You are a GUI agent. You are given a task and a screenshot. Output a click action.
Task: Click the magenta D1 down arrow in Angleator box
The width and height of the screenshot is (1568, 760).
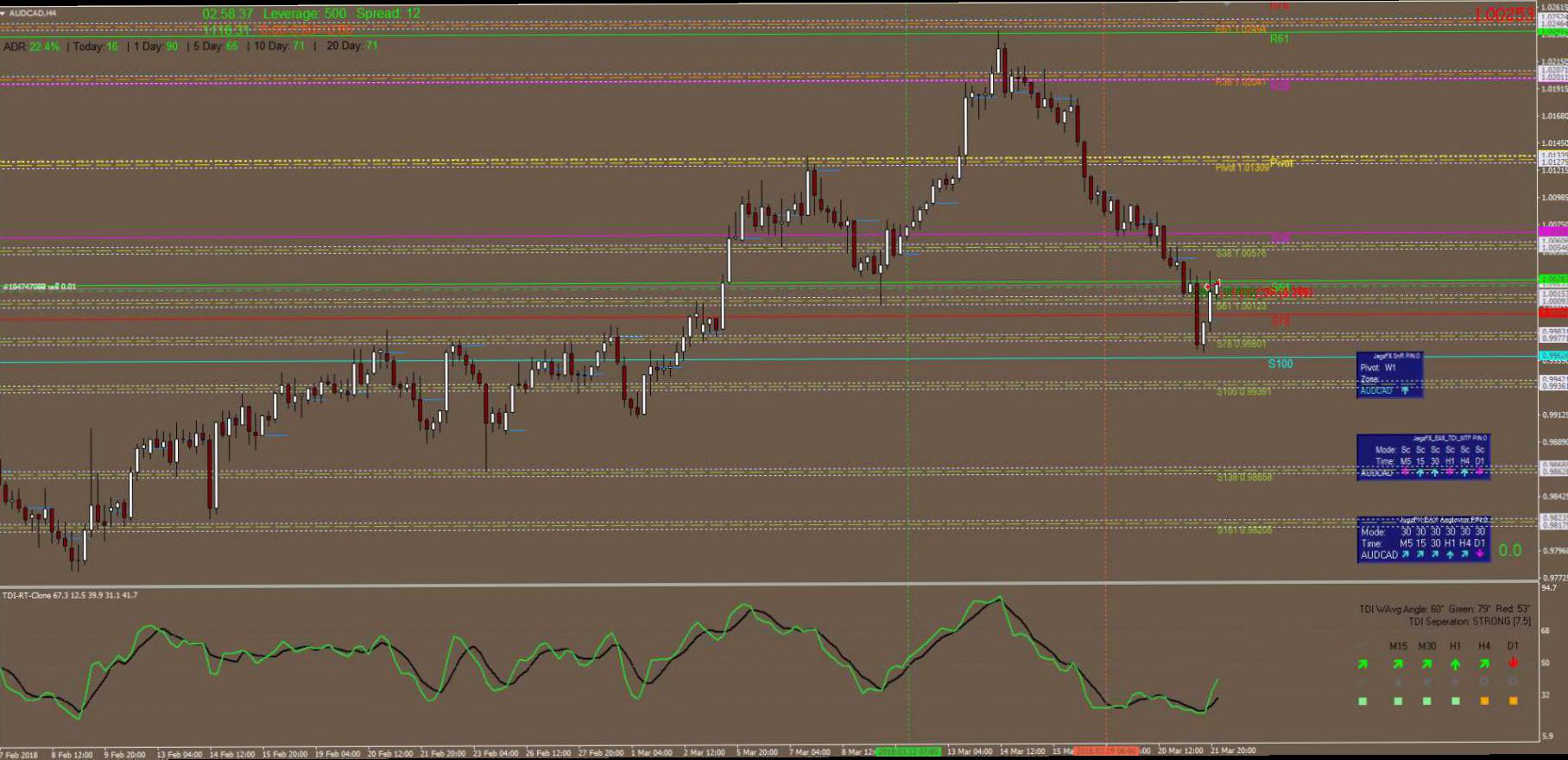pos(1480,554)
